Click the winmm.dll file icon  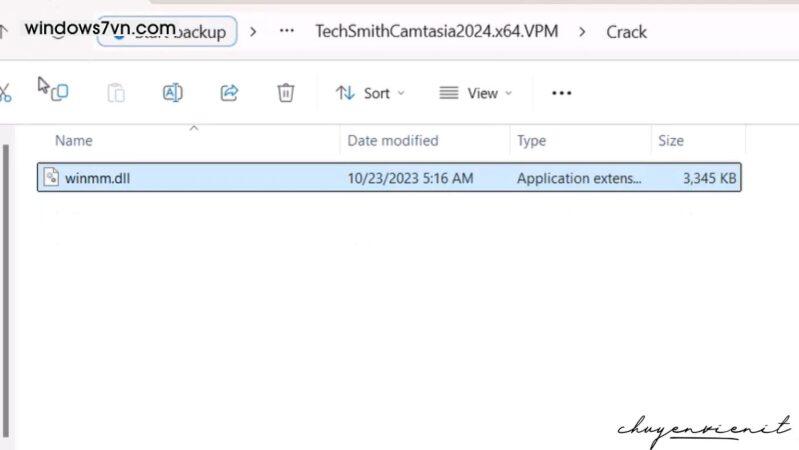(51, 179)
